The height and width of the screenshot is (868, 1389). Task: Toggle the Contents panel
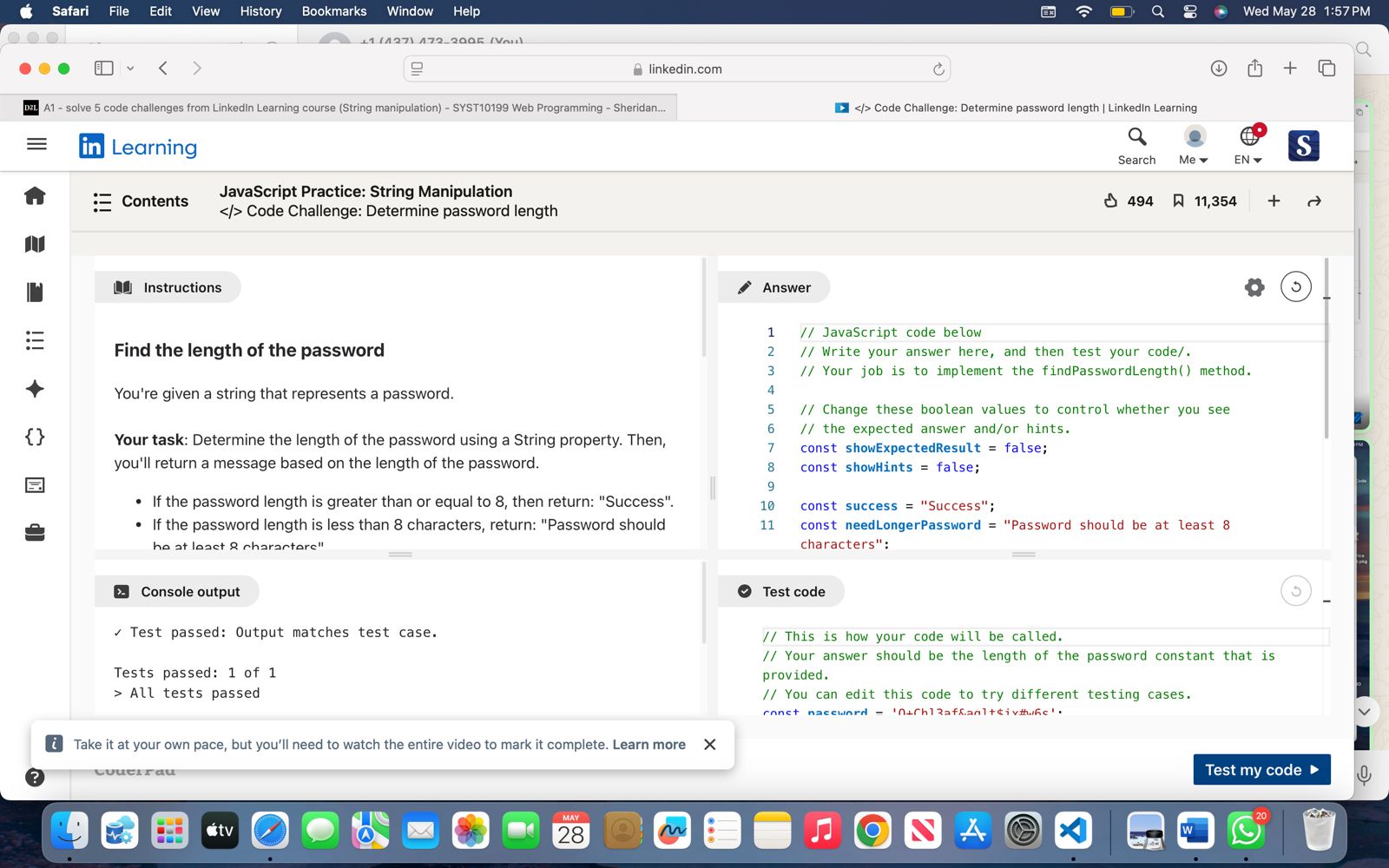click(141, 201)
